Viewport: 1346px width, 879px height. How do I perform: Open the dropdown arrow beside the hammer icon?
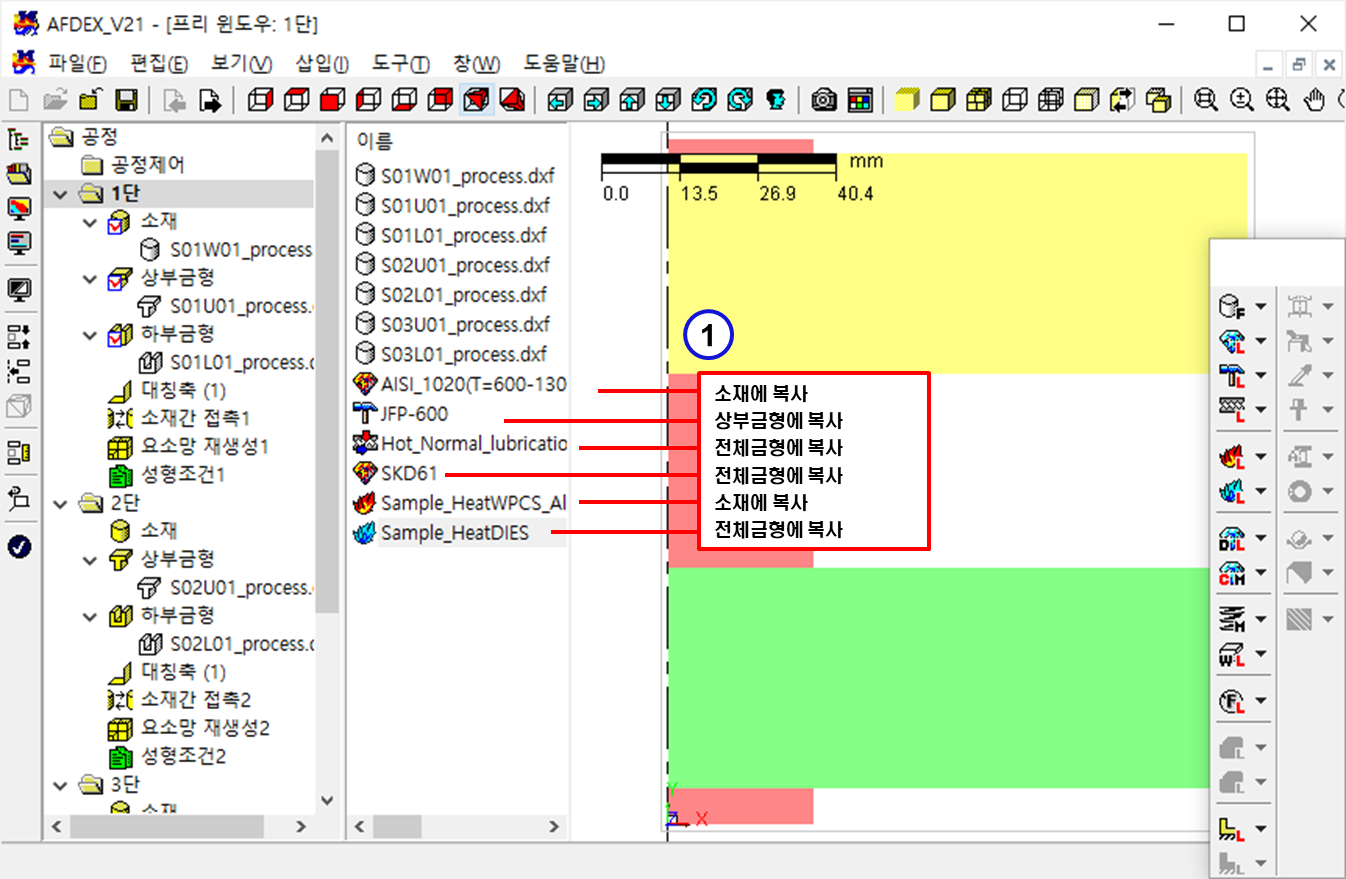coord(1260,375)
